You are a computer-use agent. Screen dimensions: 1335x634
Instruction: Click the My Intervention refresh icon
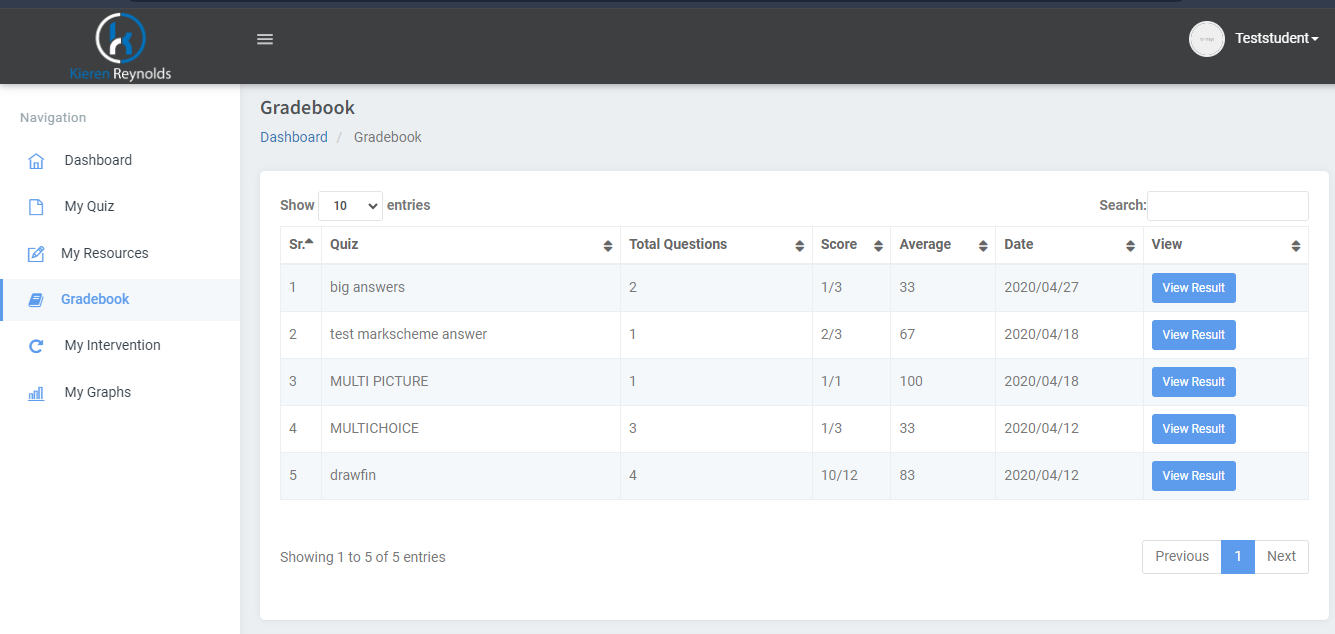[36, 346]
